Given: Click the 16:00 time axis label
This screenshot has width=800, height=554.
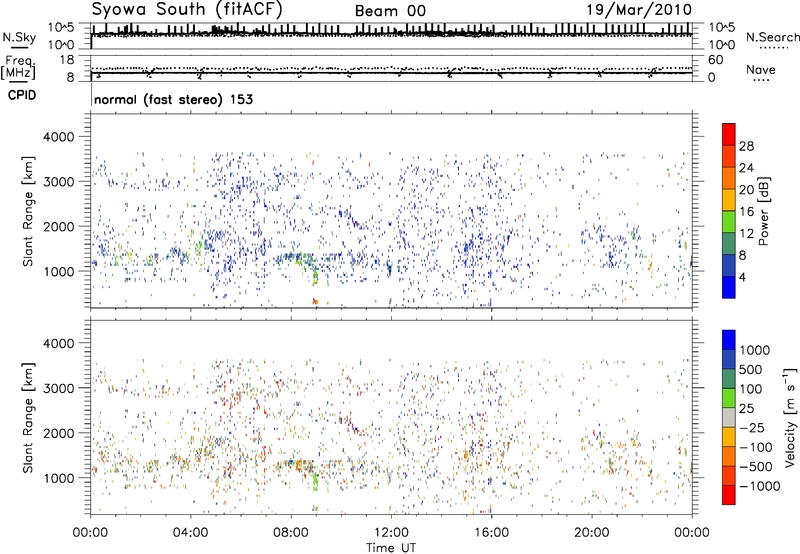Looking at the screenshot, I should (491, 533).
